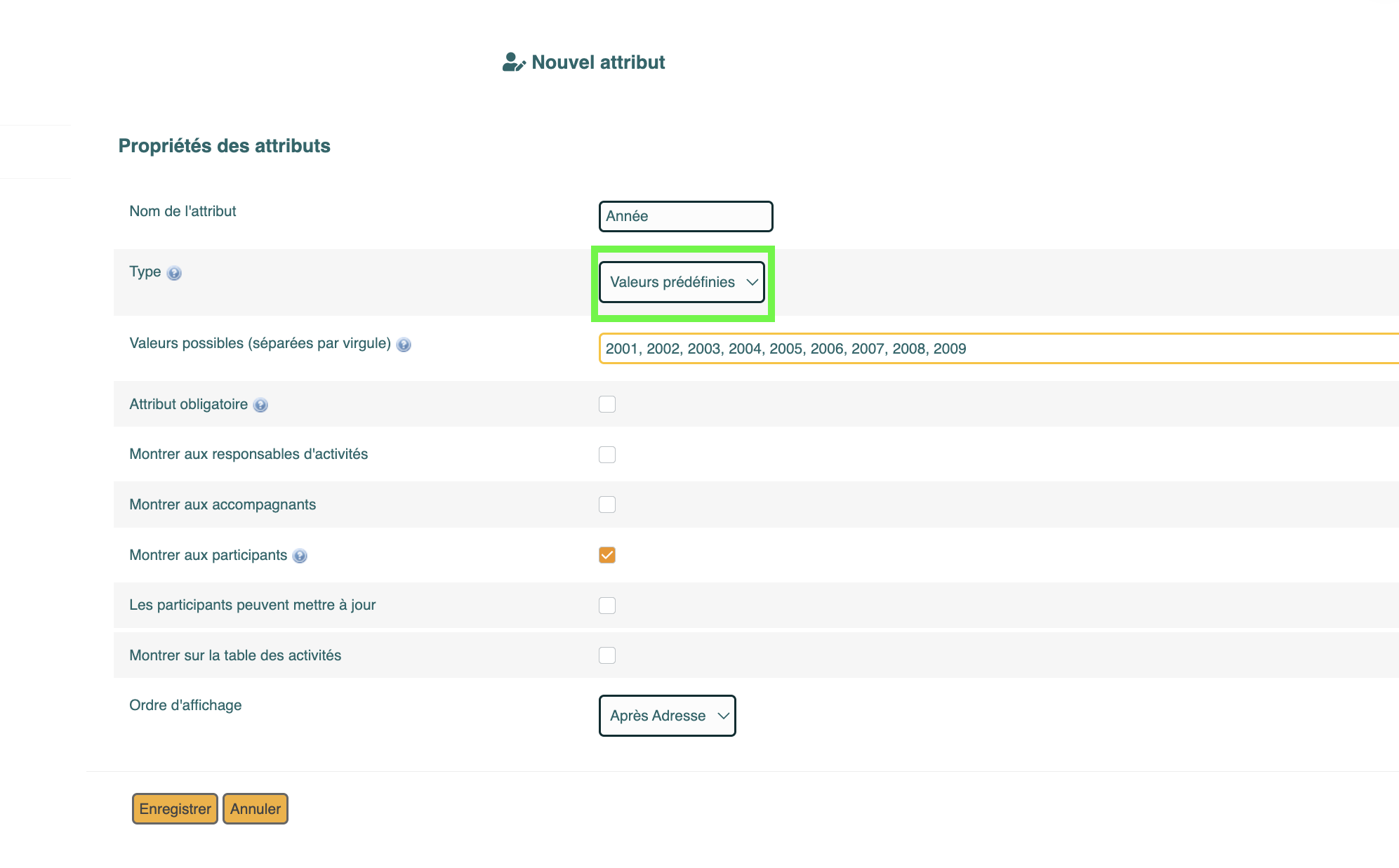Click help icon for Montrer aux participants
1399x868 pixels.
click(300, 556)
